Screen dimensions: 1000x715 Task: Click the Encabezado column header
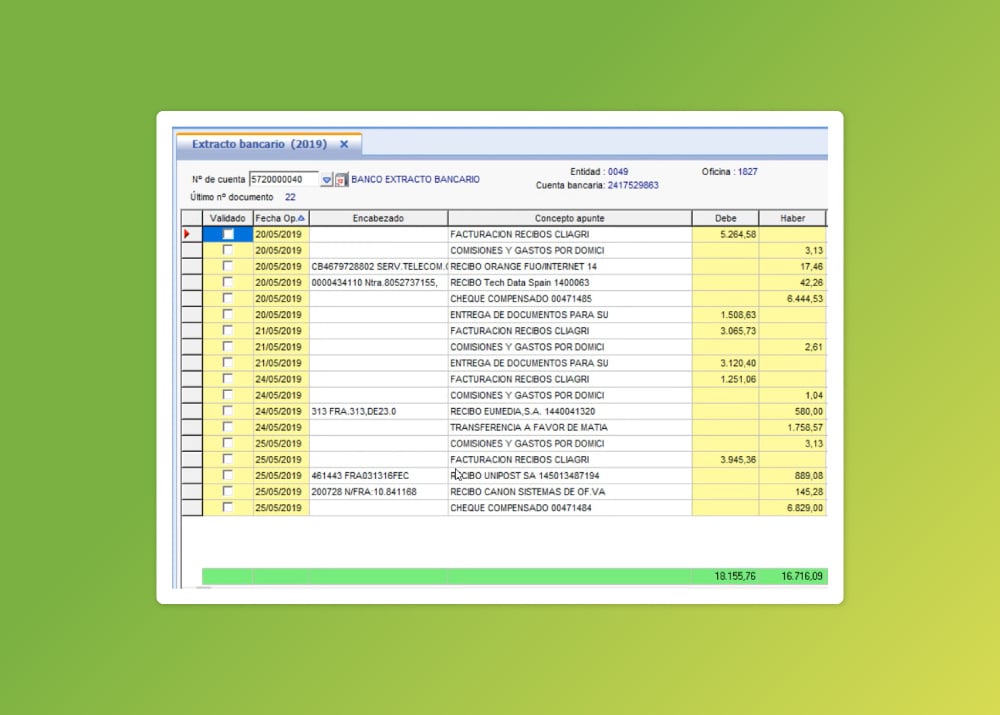click(378, 218)
